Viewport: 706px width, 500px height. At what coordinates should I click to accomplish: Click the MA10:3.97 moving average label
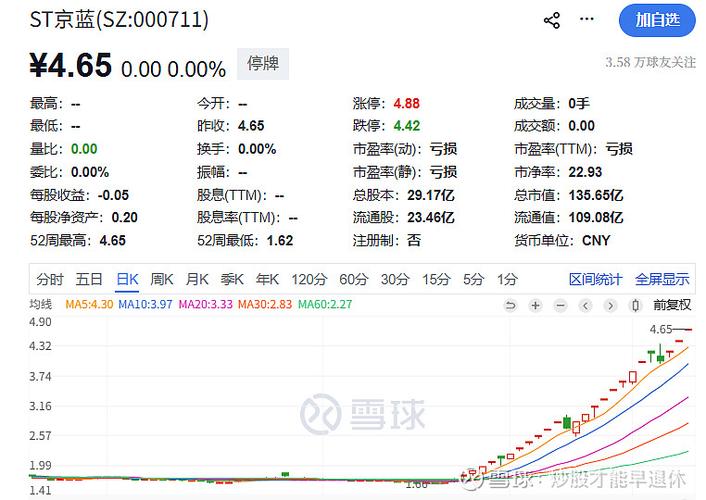(x=145, y=305)
